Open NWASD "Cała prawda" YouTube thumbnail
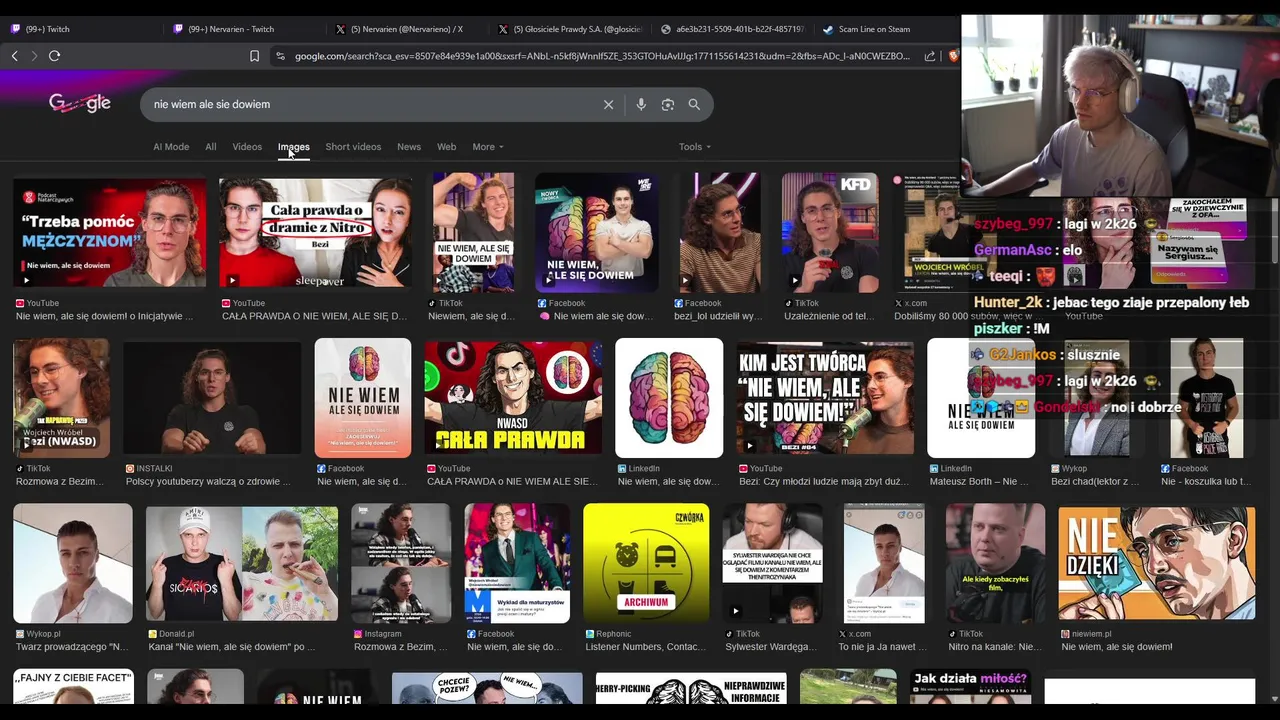Viewport: 1280px width, 720px height. 513,398
